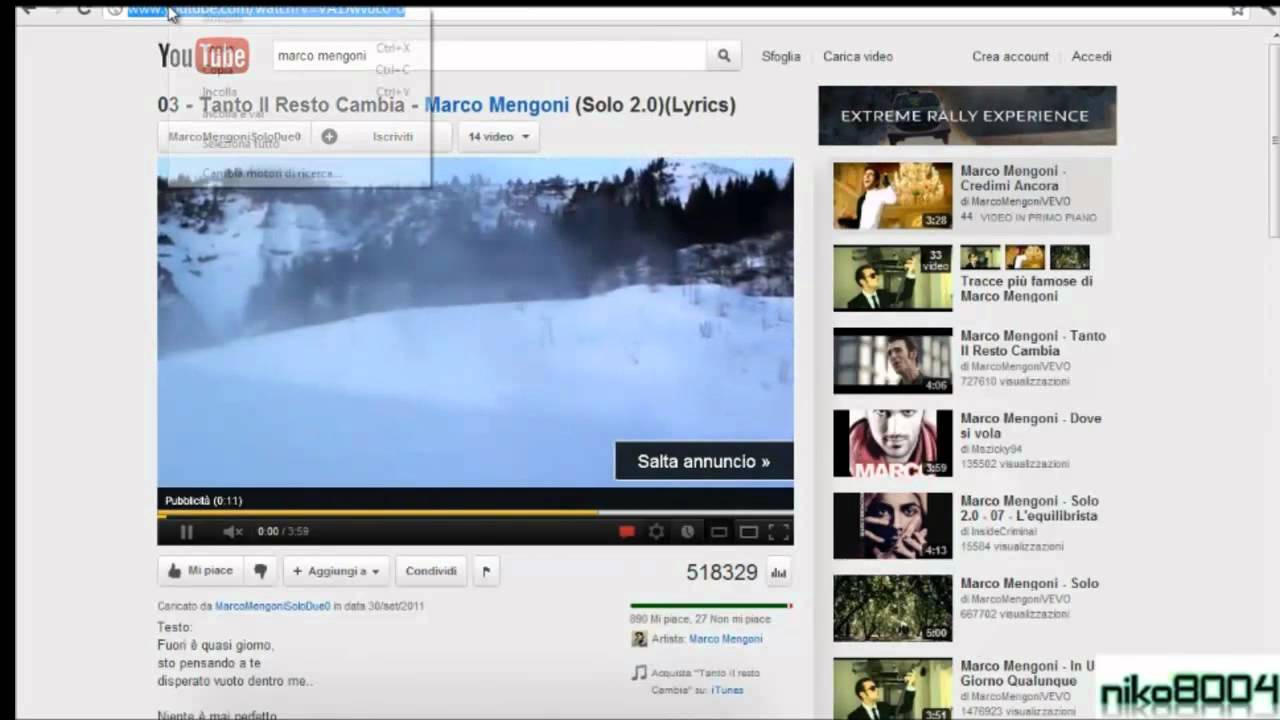Click the view count 518329
The image size is (1280, 720).
pos(722,572)
